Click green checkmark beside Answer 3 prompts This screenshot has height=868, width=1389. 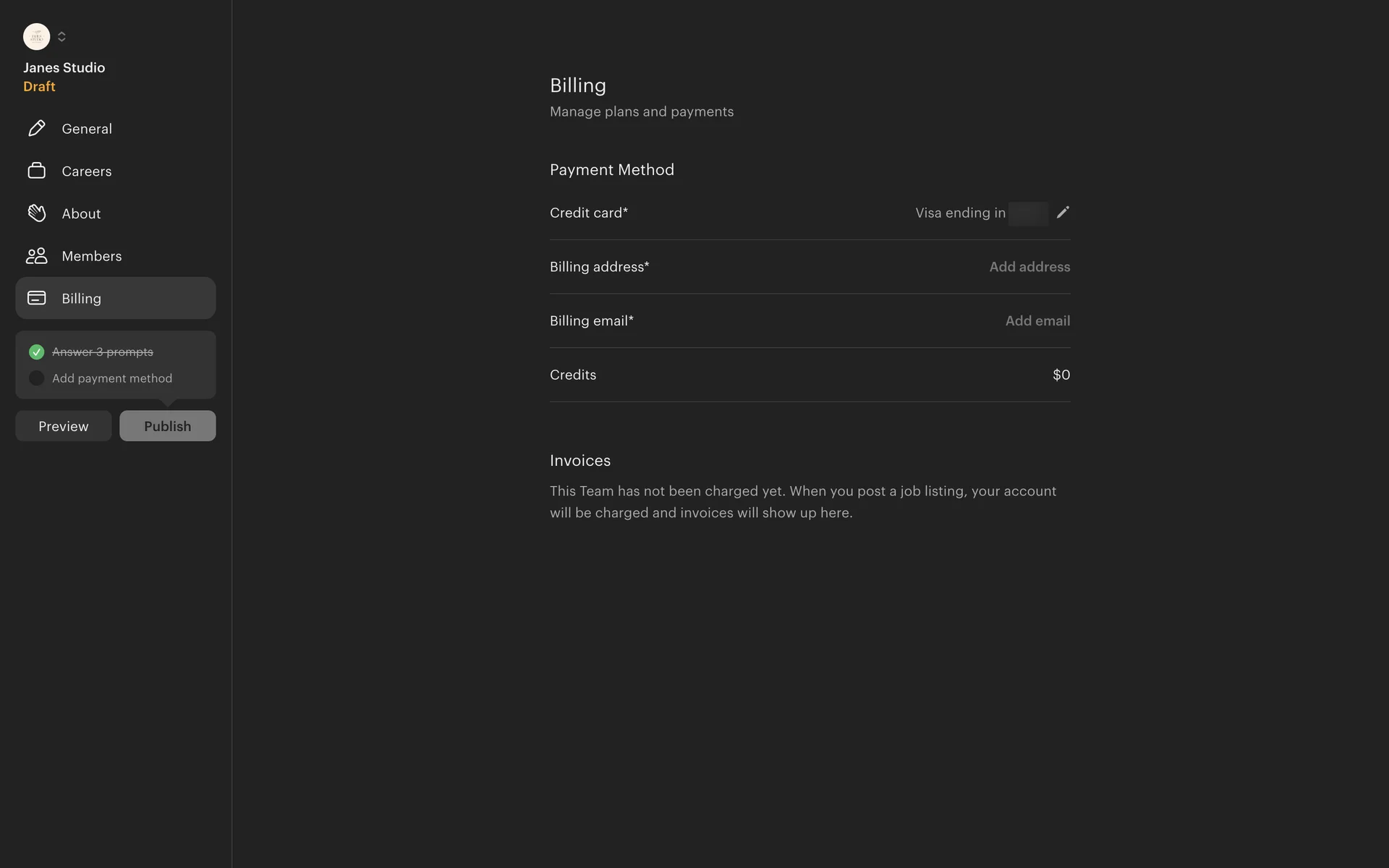tap(36, 352)
